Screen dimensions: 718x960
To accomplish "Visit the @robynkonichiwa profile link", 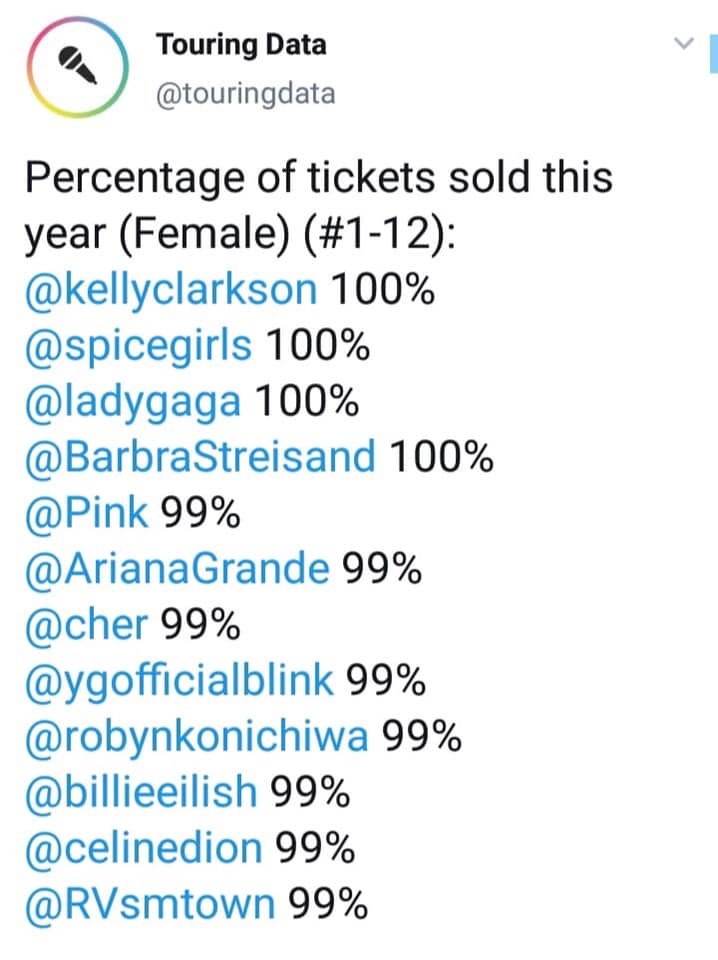I will click(x=196, y=738).
